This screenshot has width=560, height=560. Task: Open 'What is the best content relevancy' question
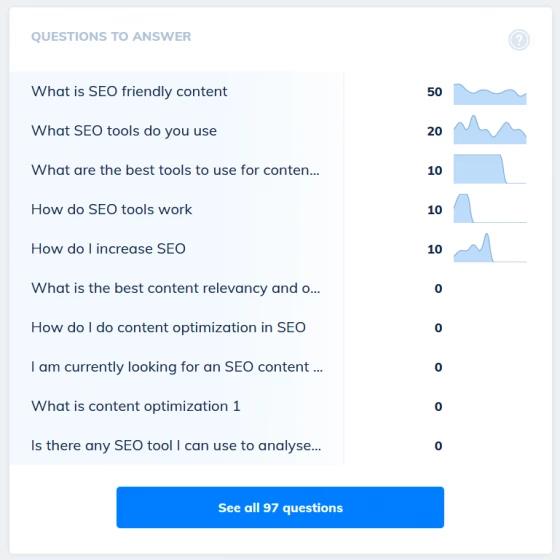(176, 288)
